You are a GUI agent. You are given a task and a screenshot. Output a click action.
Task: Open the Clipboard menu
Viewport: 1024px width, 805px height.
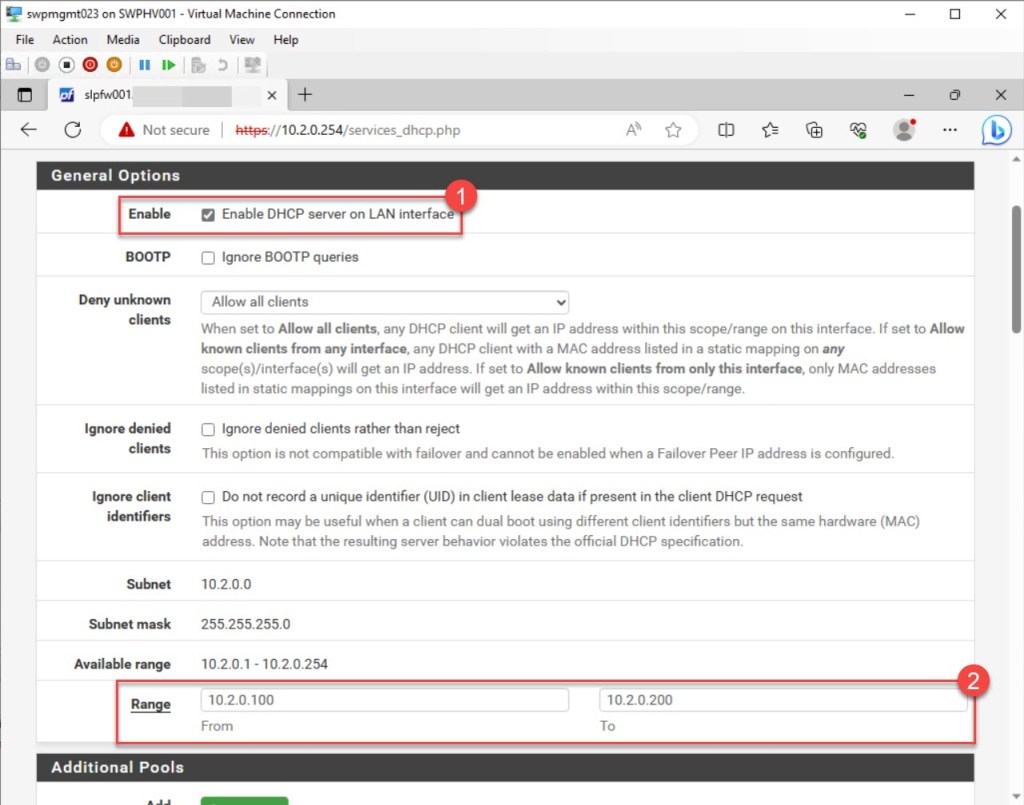pos(184,40)
